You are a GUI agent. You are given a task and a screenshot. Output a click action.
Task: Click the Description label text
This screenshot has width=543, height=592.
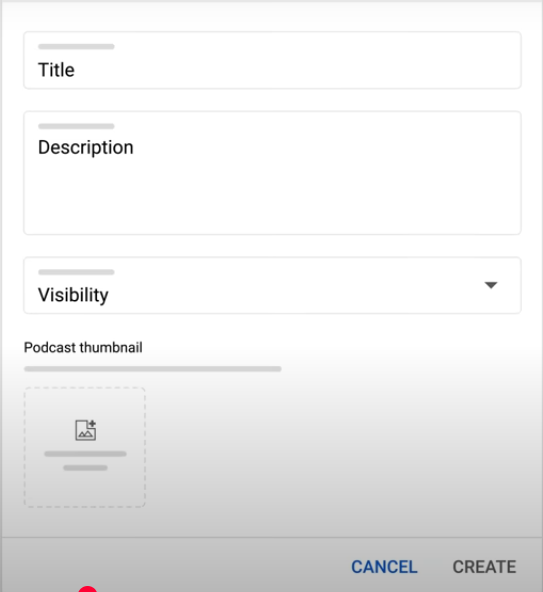[x=86, y=147]
